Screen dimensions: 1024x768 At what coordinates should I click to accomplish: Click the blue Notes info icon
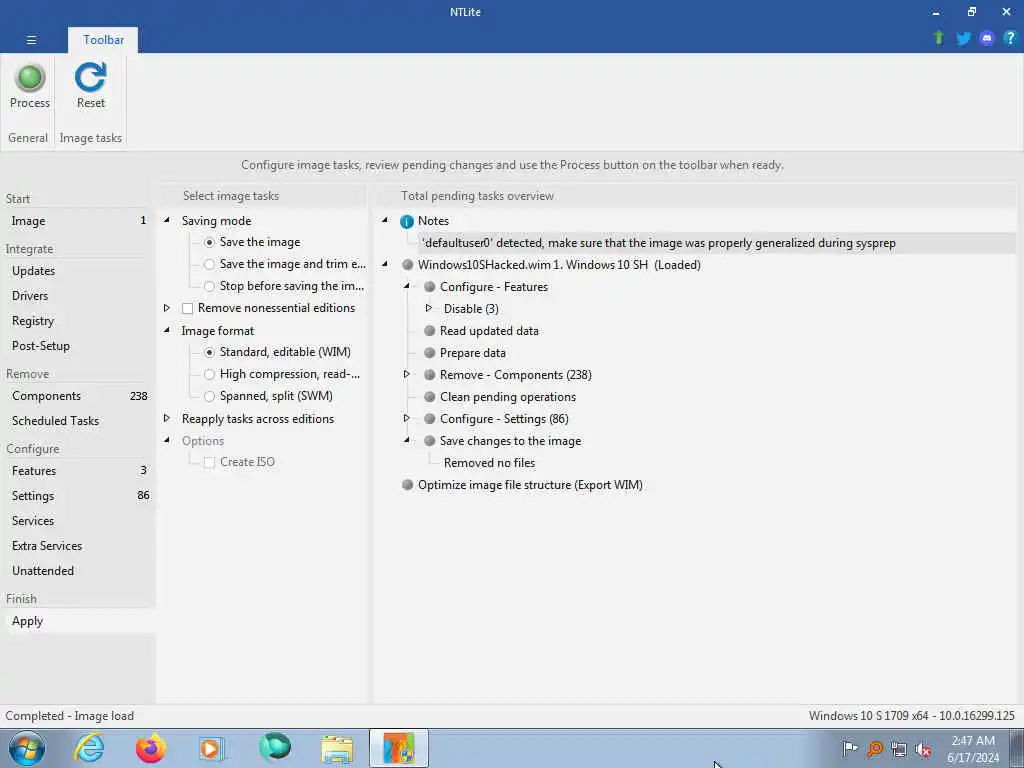(x=407, y=221)
